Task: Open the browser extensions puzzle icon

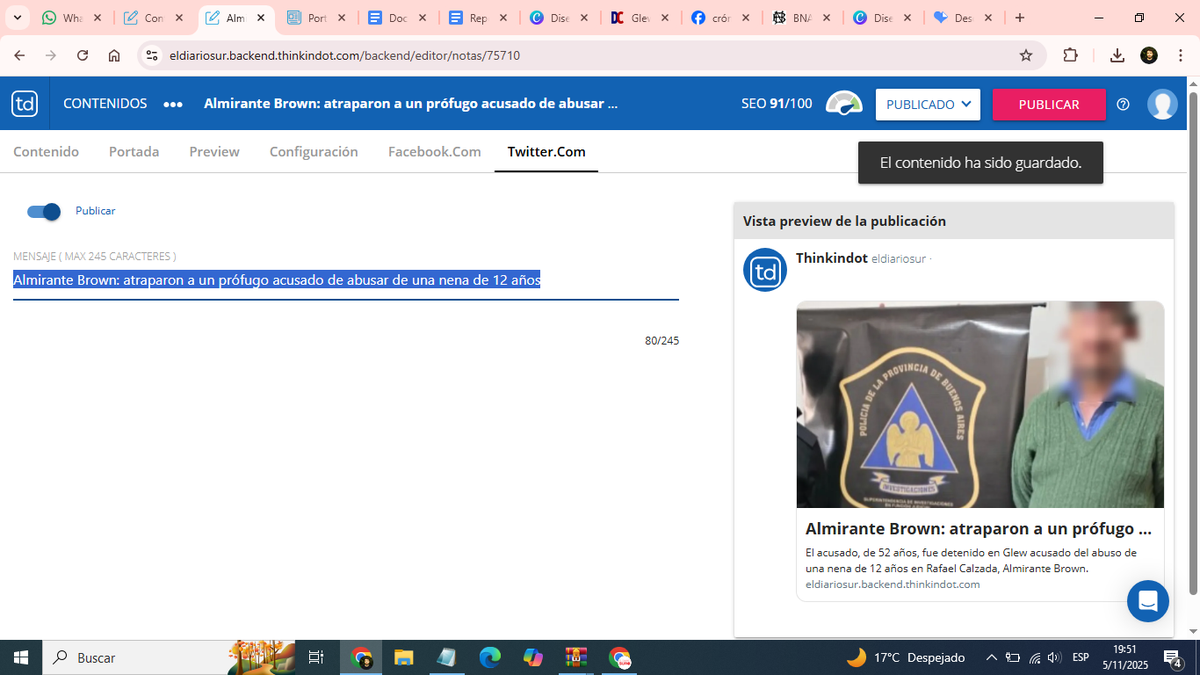Action: click(1070, 55)
